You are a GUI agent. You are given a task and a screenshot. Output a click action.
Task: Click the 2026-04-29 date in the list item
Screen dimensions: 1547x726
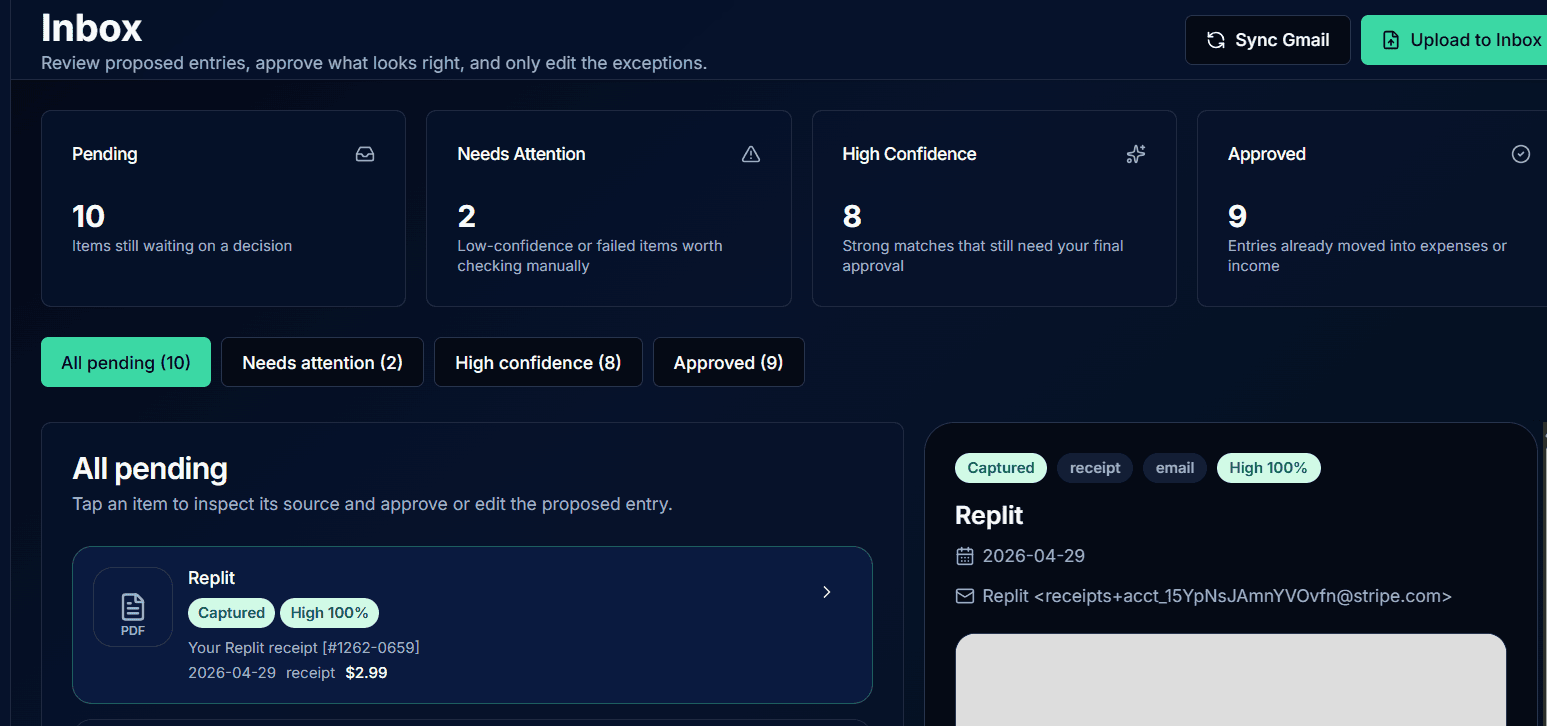tap(232, 673)
